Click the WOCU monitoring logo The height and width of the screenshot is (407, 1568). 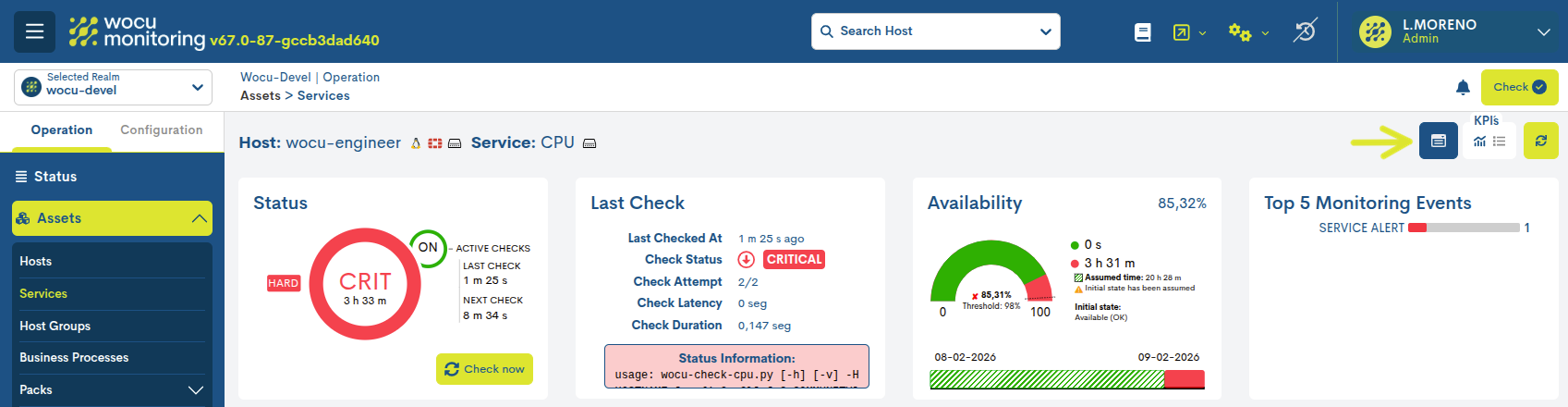(x=137, y=31)
